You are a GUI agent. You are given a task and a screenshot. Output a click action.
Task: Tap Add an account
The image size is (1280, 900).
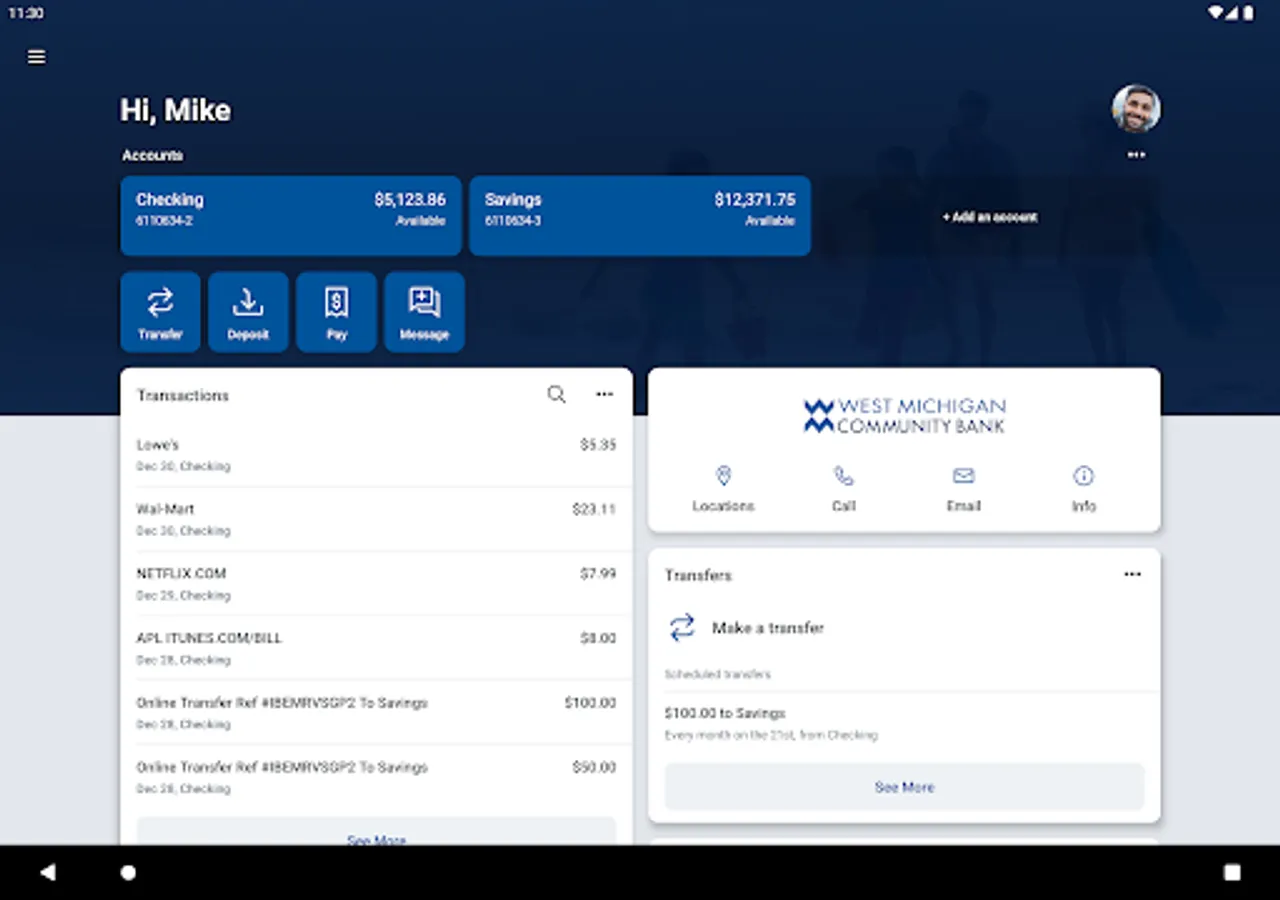click(990, 216)
